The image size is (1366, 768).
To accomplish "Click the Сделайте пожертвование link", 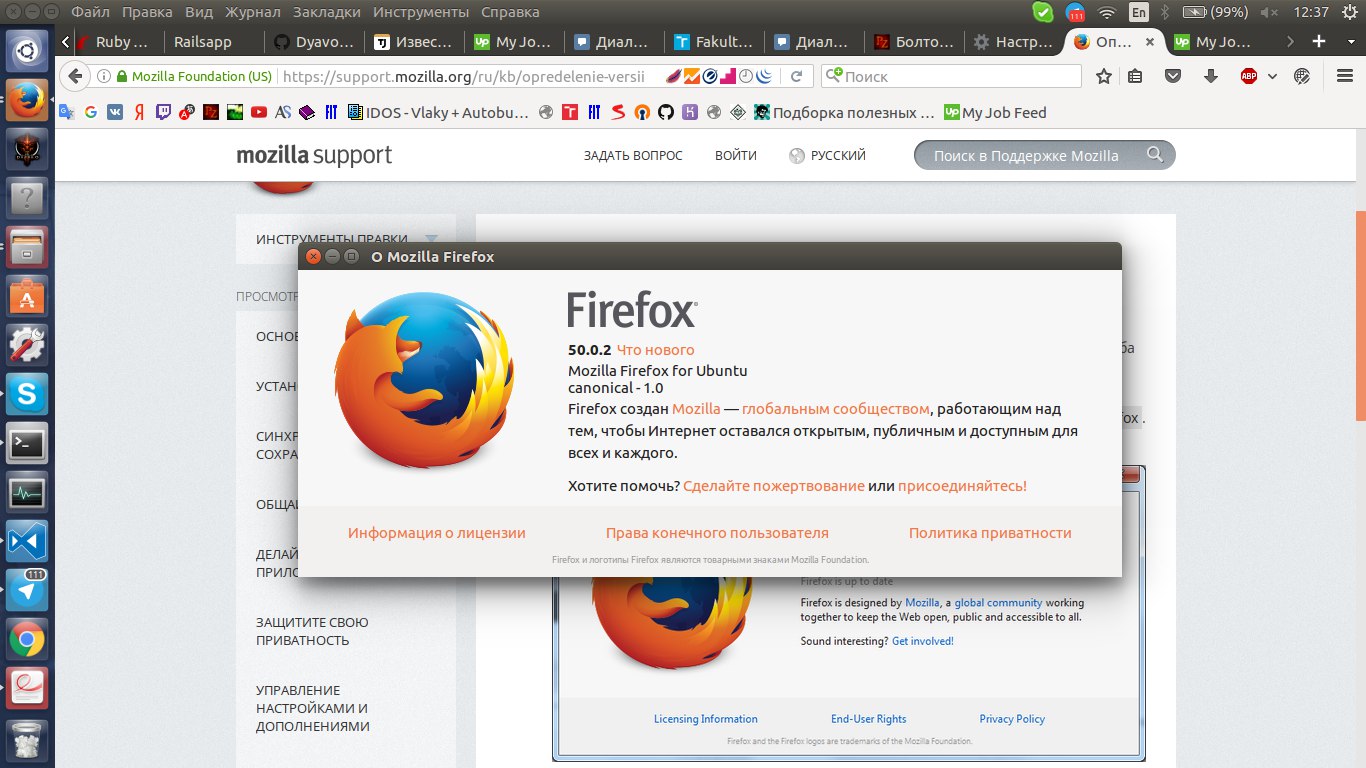I will [774, 486].
